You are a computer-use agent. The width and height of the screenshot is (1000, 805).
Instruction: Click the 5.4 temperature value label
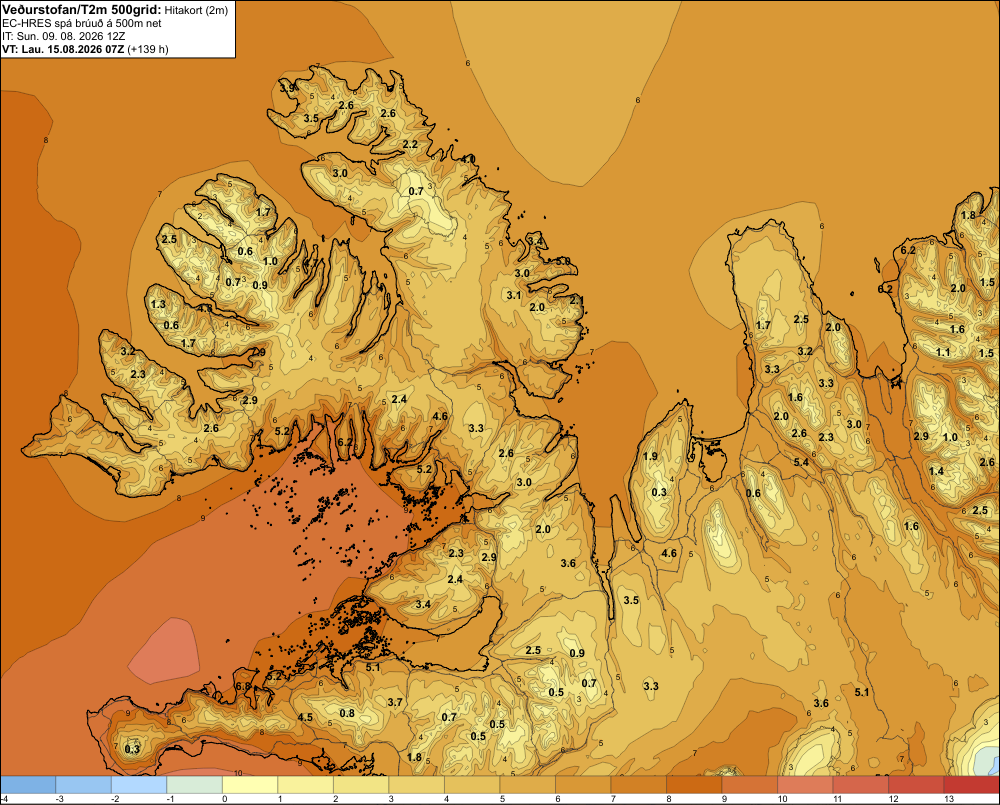click(x=801, y=462)
